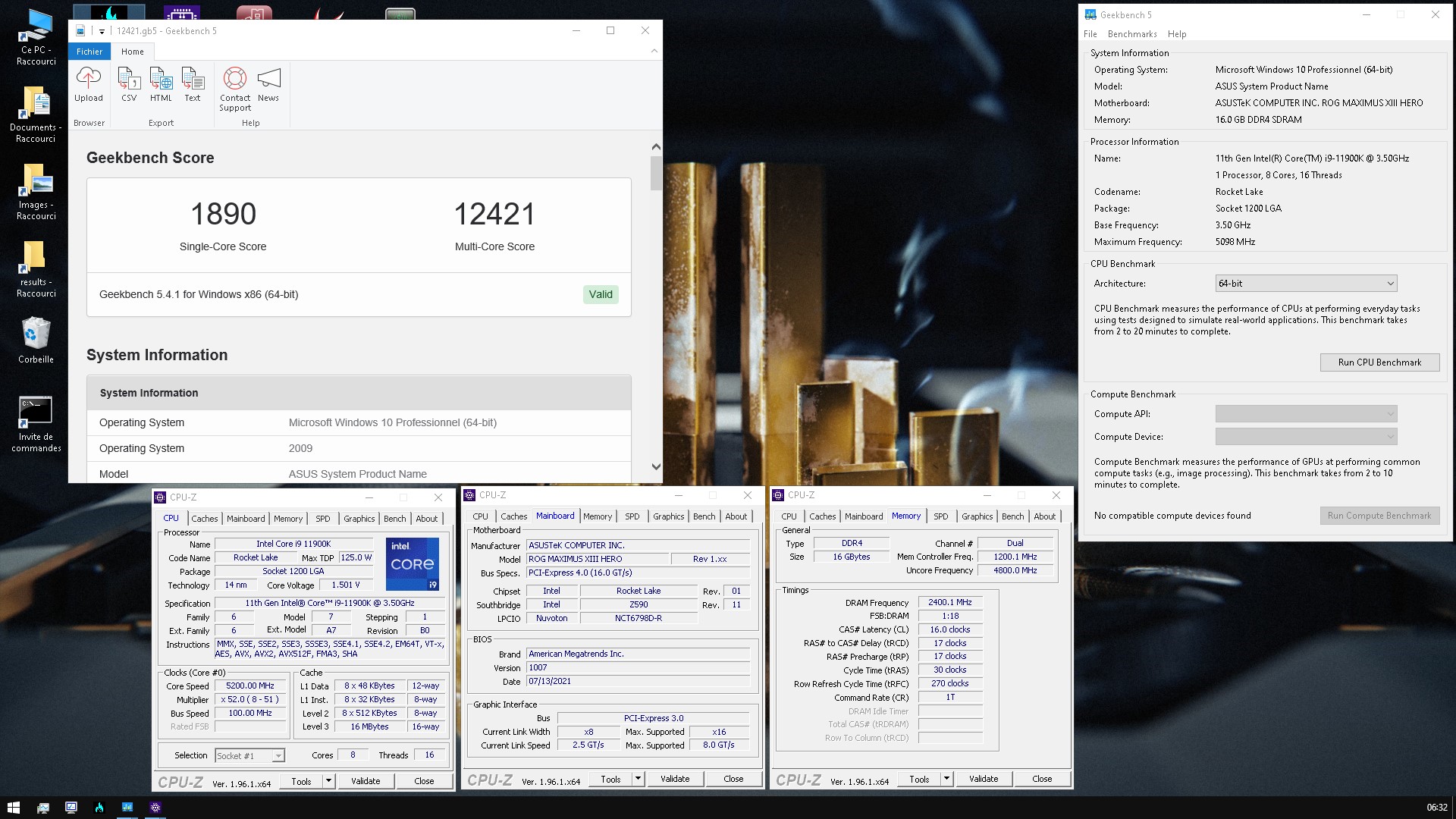Viewport: 1456px width, 819px height.
Task: Click the performance monitor taskbar icon
Action: (43, 808)
